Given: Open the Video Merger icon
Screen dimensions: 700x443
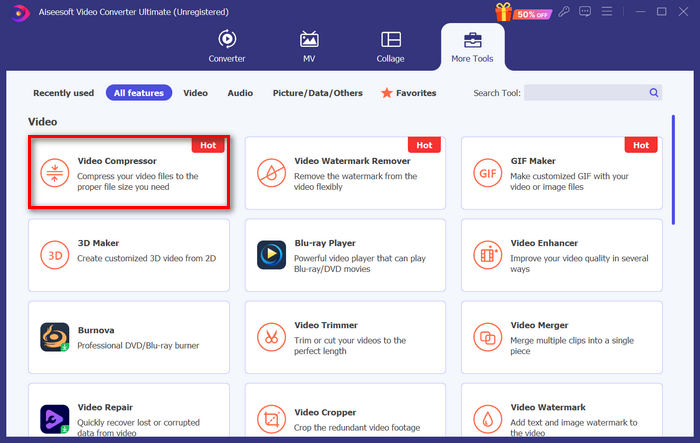Looking at the screenshot, I should click(488, 337).
